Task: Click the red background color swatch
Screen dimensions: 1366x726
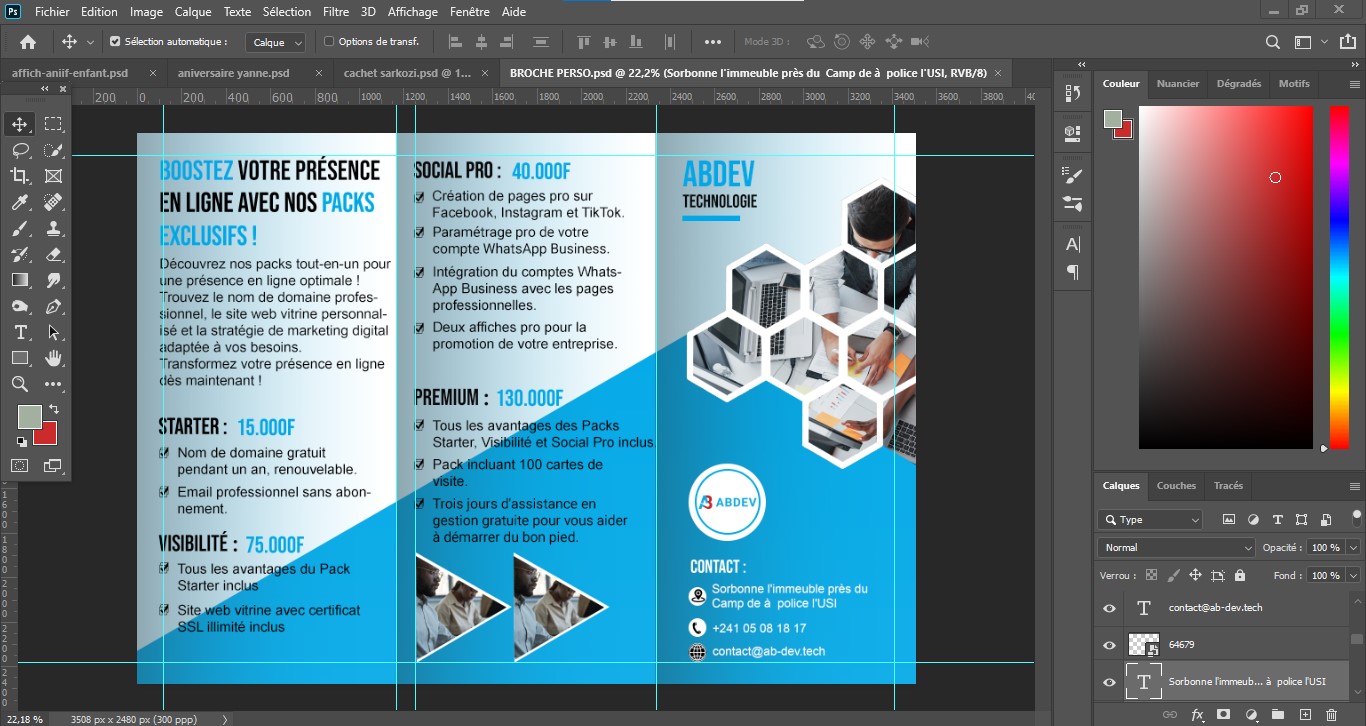Action: 47,435
